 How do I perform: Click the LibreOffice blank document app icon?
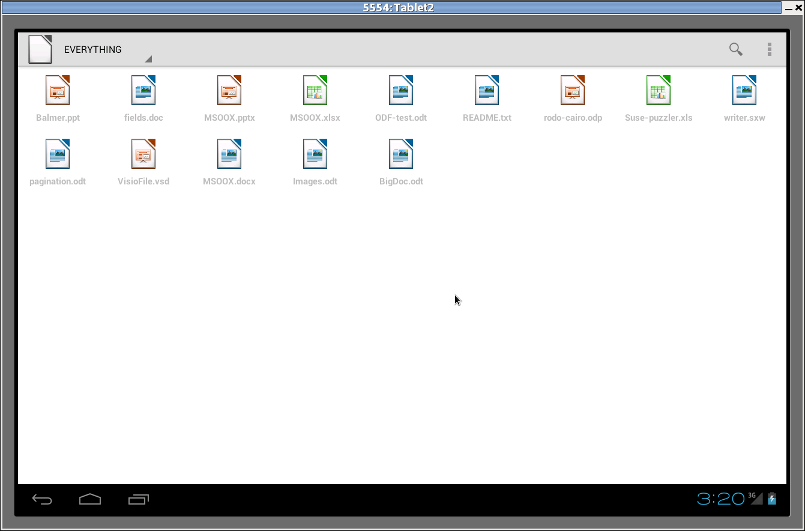point(40,49)
